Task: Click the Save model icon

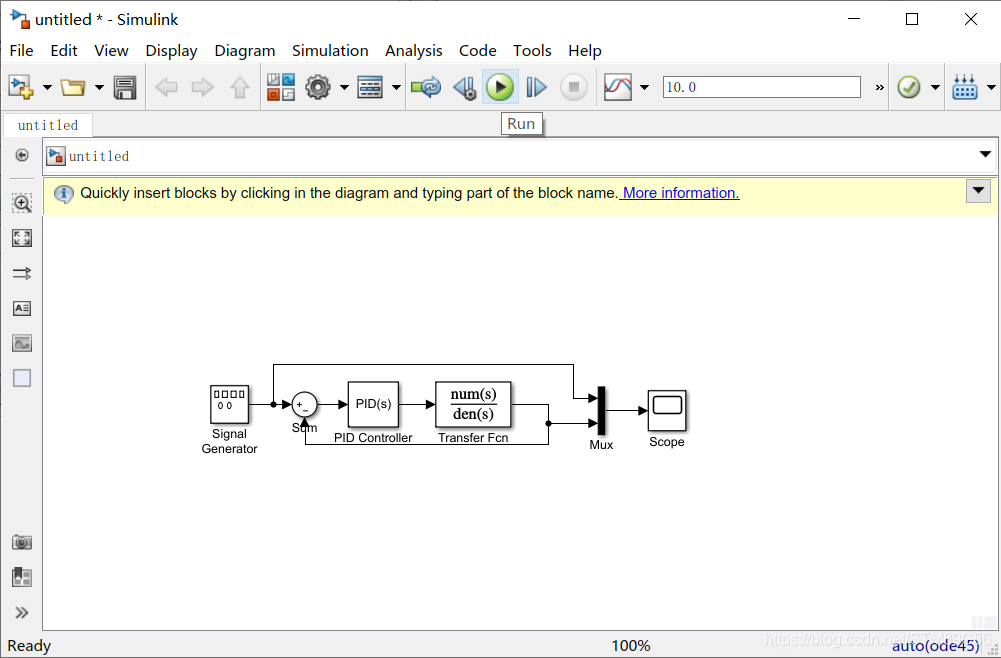Action: pyautogui.click(x=124, y=87)
